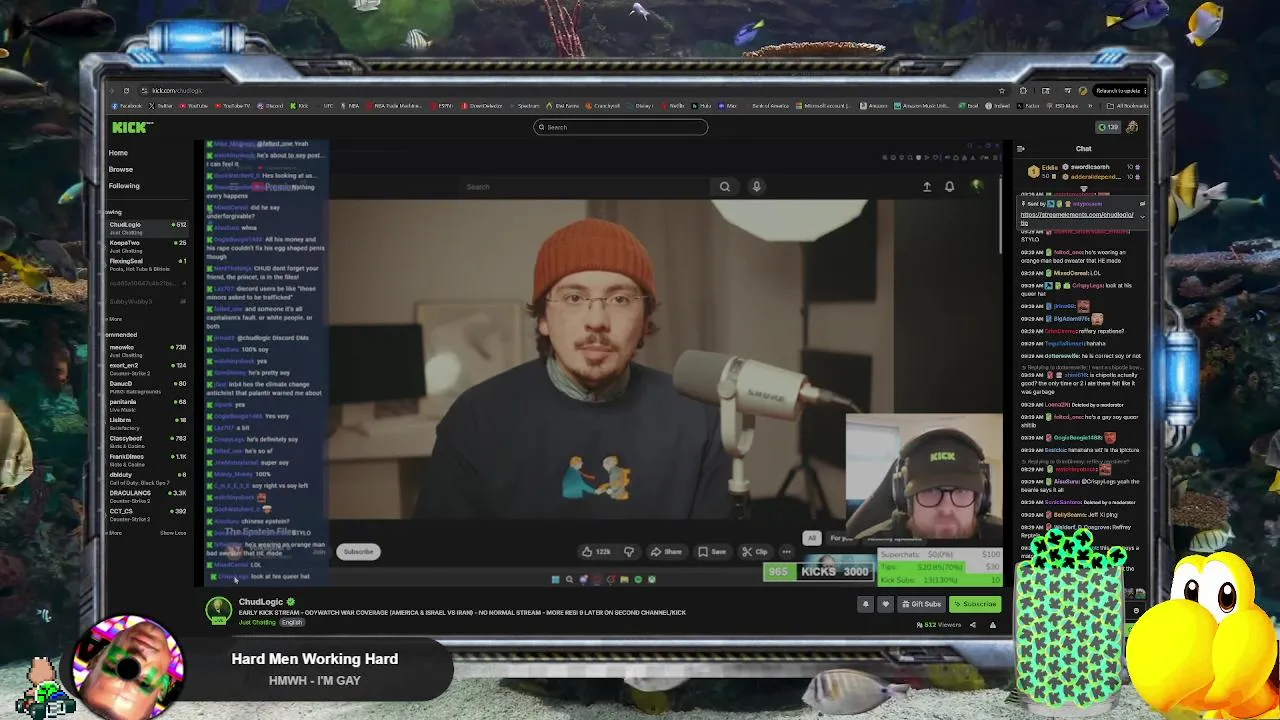This screenshot has height=720, width=1280.
Task: Open Browse in Kick sidebar
Action: tap(120, 169)
